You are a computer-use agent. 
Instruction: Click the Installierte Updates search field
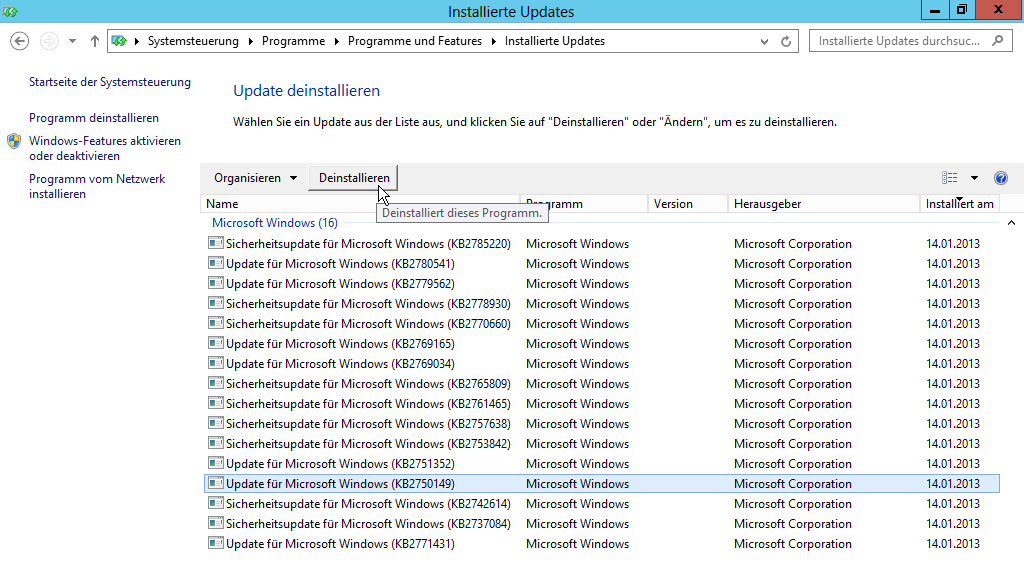coord(900,41)
